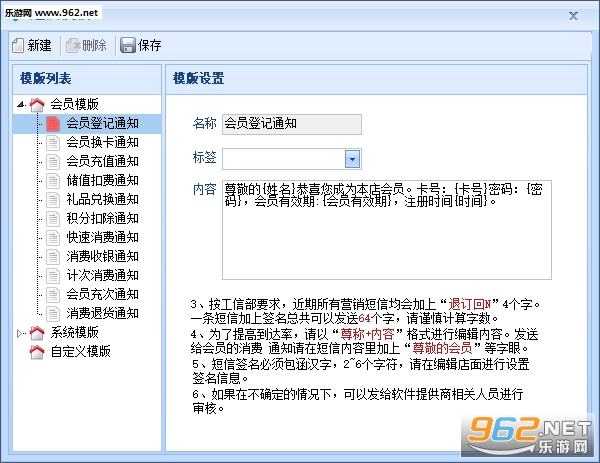Select 快速消费通知 template
The height and width of the screenshot is (463, 600).
coord(103,237)
